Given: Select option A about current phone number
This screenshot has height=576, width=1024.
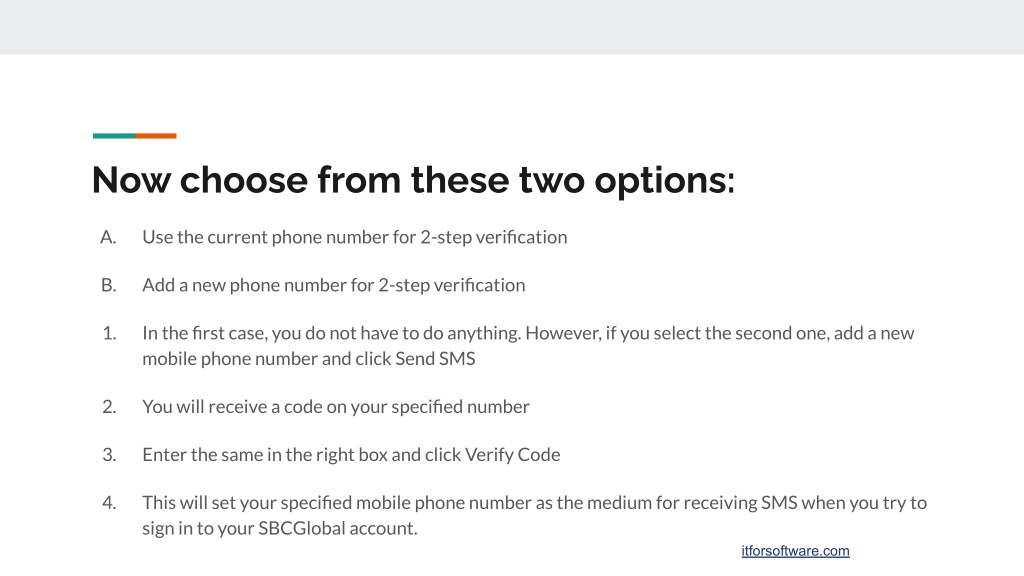Looking at the screenshot, I should [x=355, y=237].
